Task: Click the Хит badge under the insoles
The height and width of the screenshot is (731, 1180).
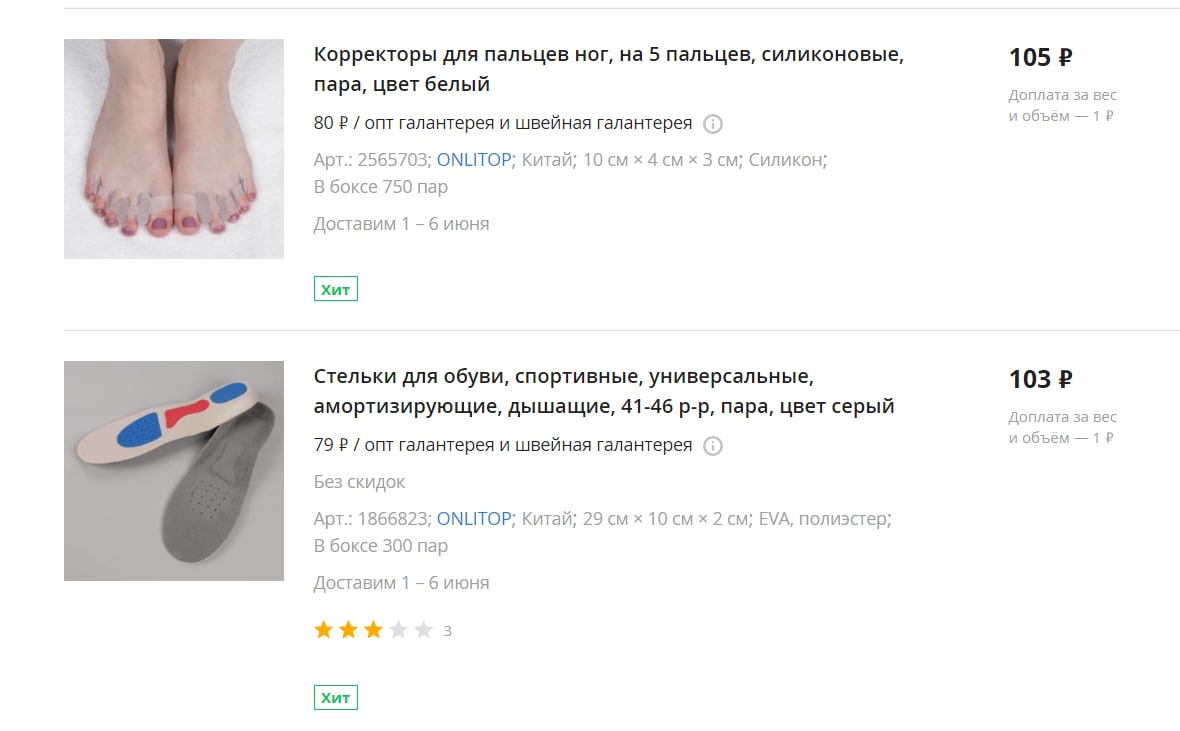Action: (x=336, y=697)
